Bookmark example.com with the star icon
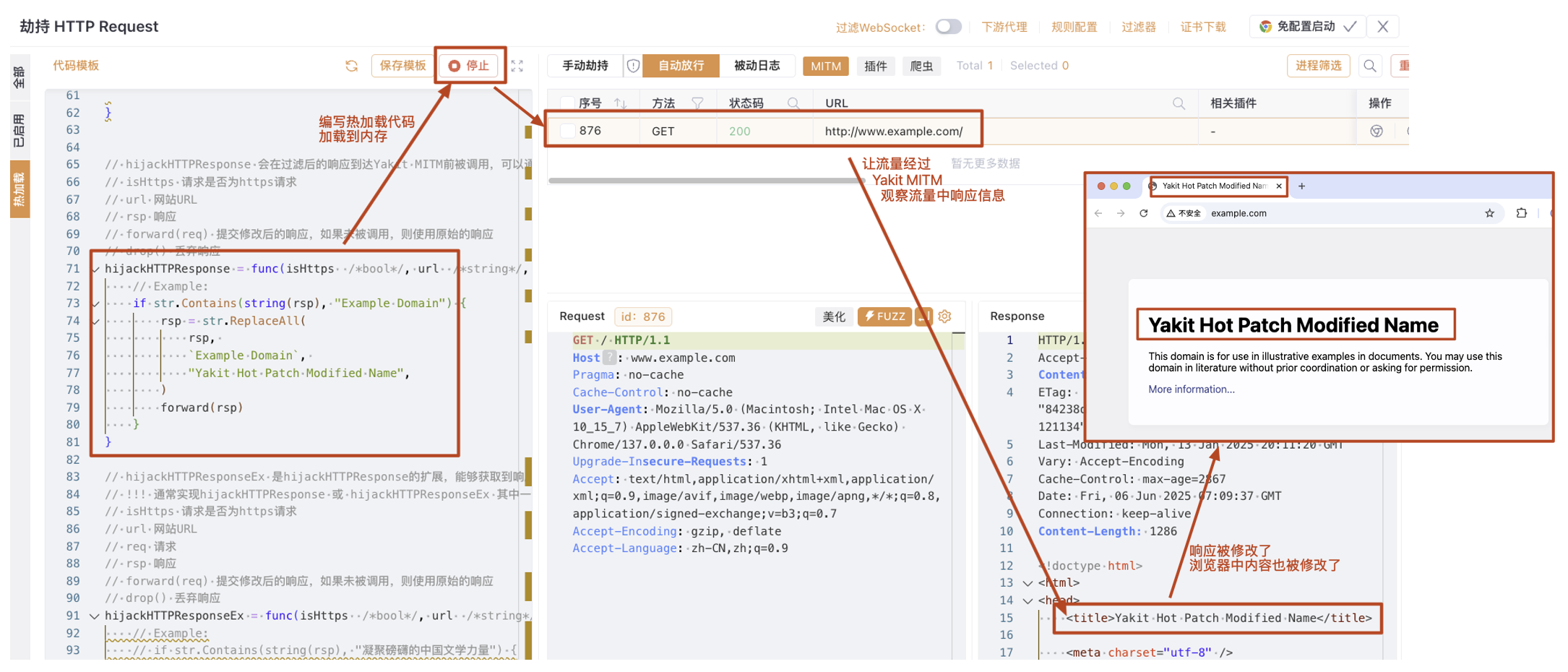The image size is (1568, 672). point(1489,213)
